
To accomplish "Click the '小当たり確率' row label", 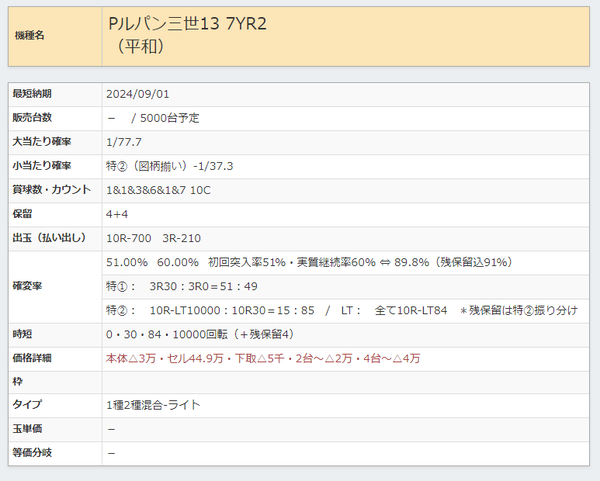I will click(42, 166).
